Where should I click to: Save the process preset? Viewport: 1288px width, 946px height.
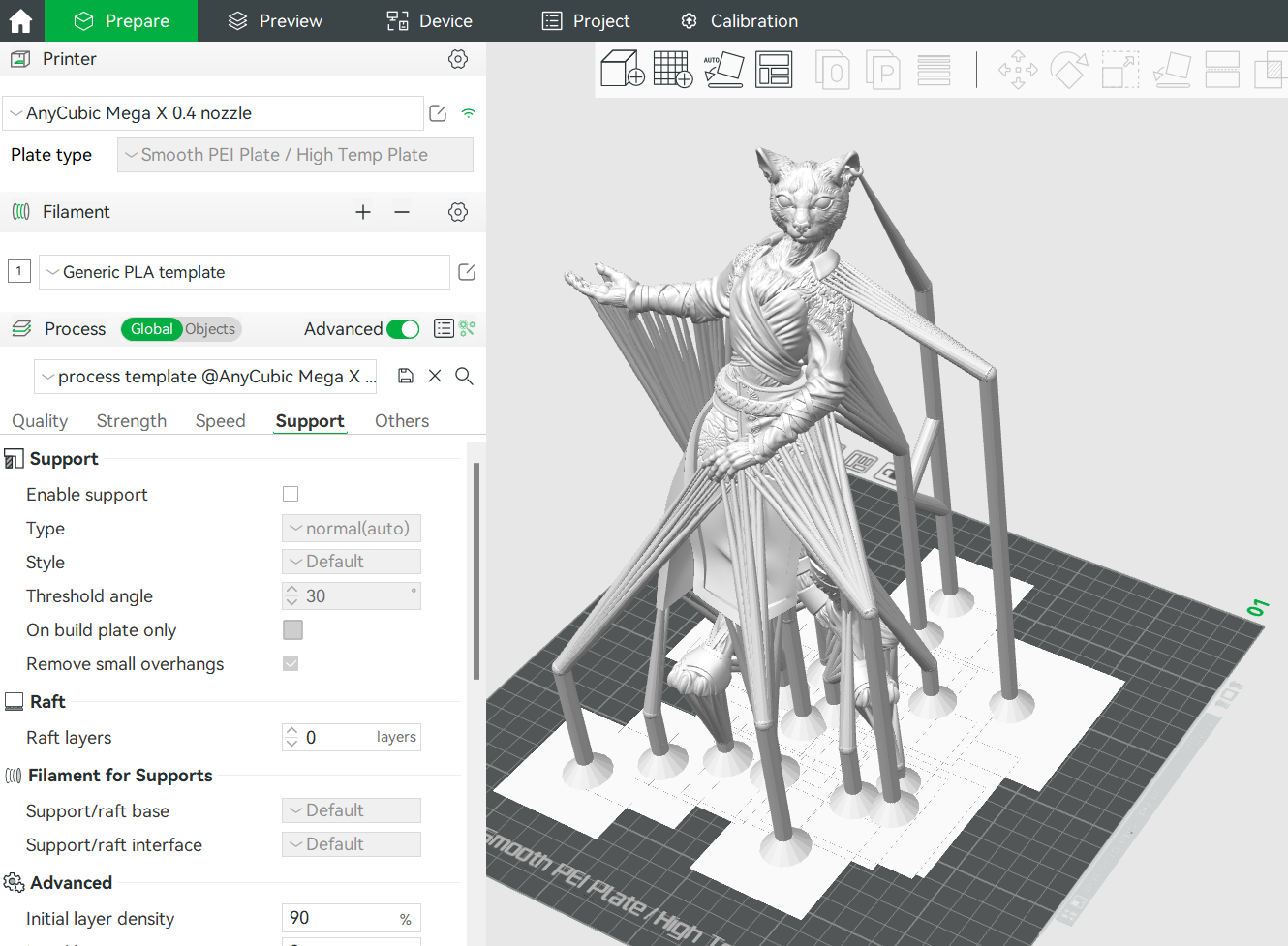(x=406, y=376)
